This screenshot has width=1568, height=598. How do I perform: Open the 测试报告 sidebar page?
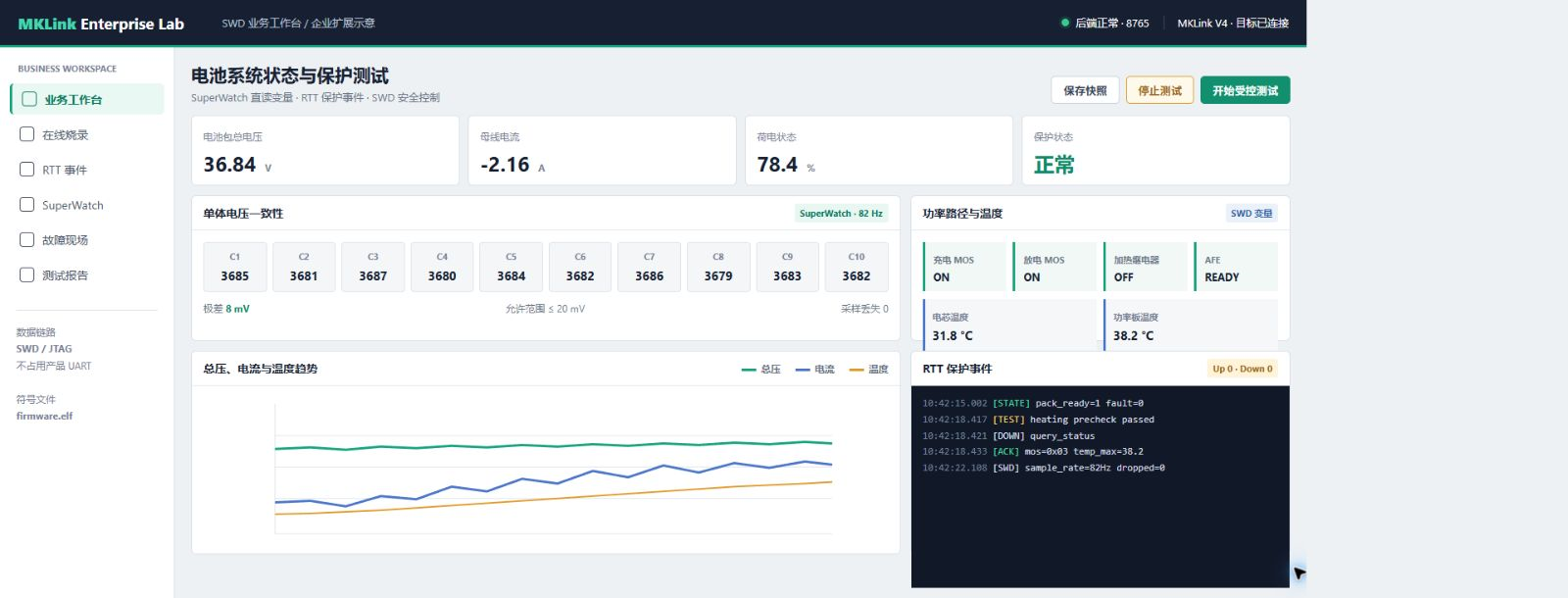coord(87,274)
